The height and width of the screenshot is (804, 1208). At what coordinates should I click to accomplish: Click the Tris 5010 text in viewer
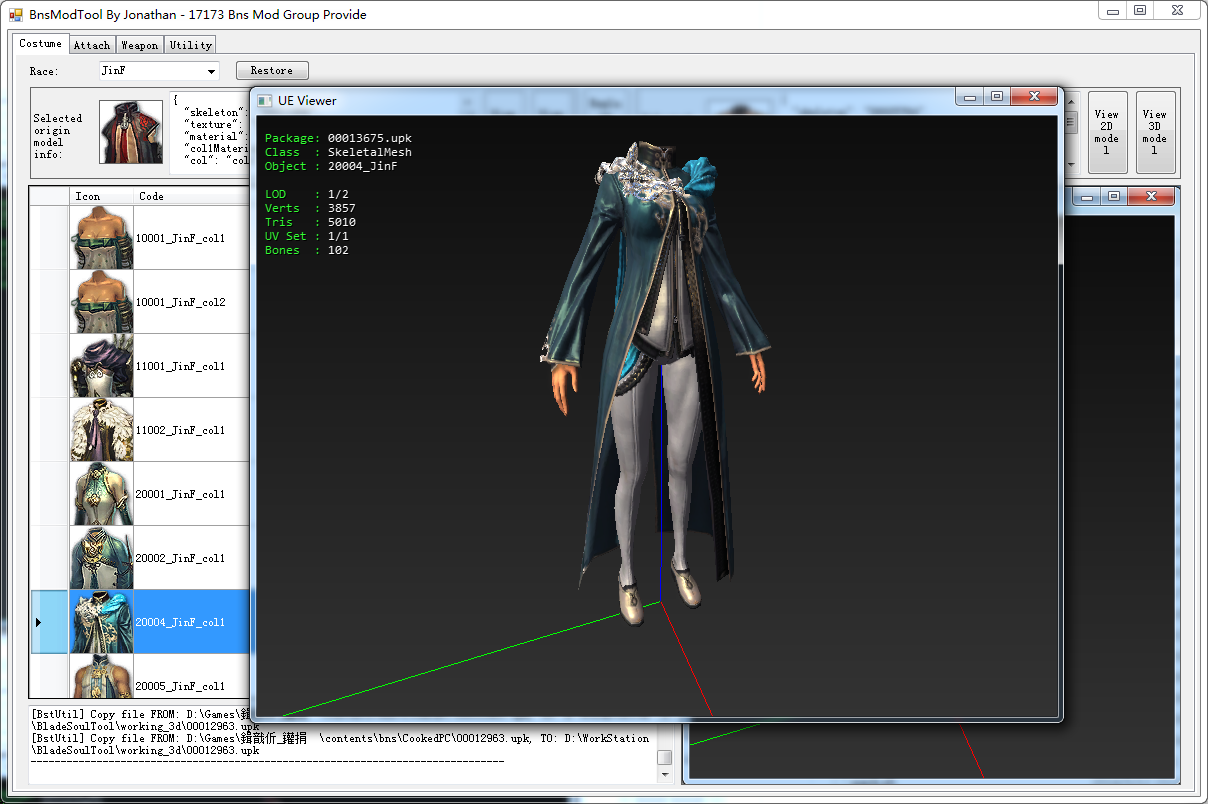[310, 222]
